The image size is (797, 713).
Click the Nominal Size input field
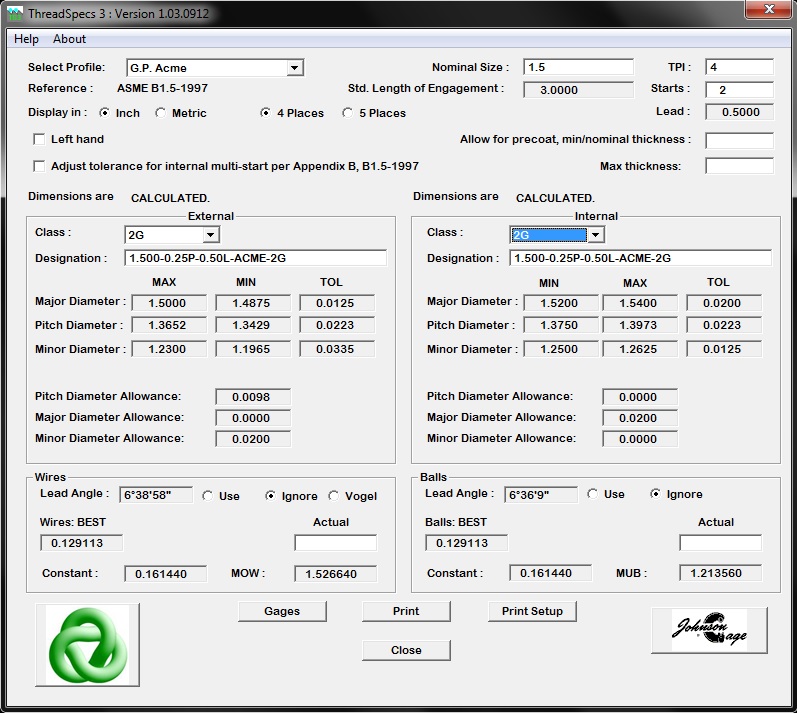click(x=578, y=67)
